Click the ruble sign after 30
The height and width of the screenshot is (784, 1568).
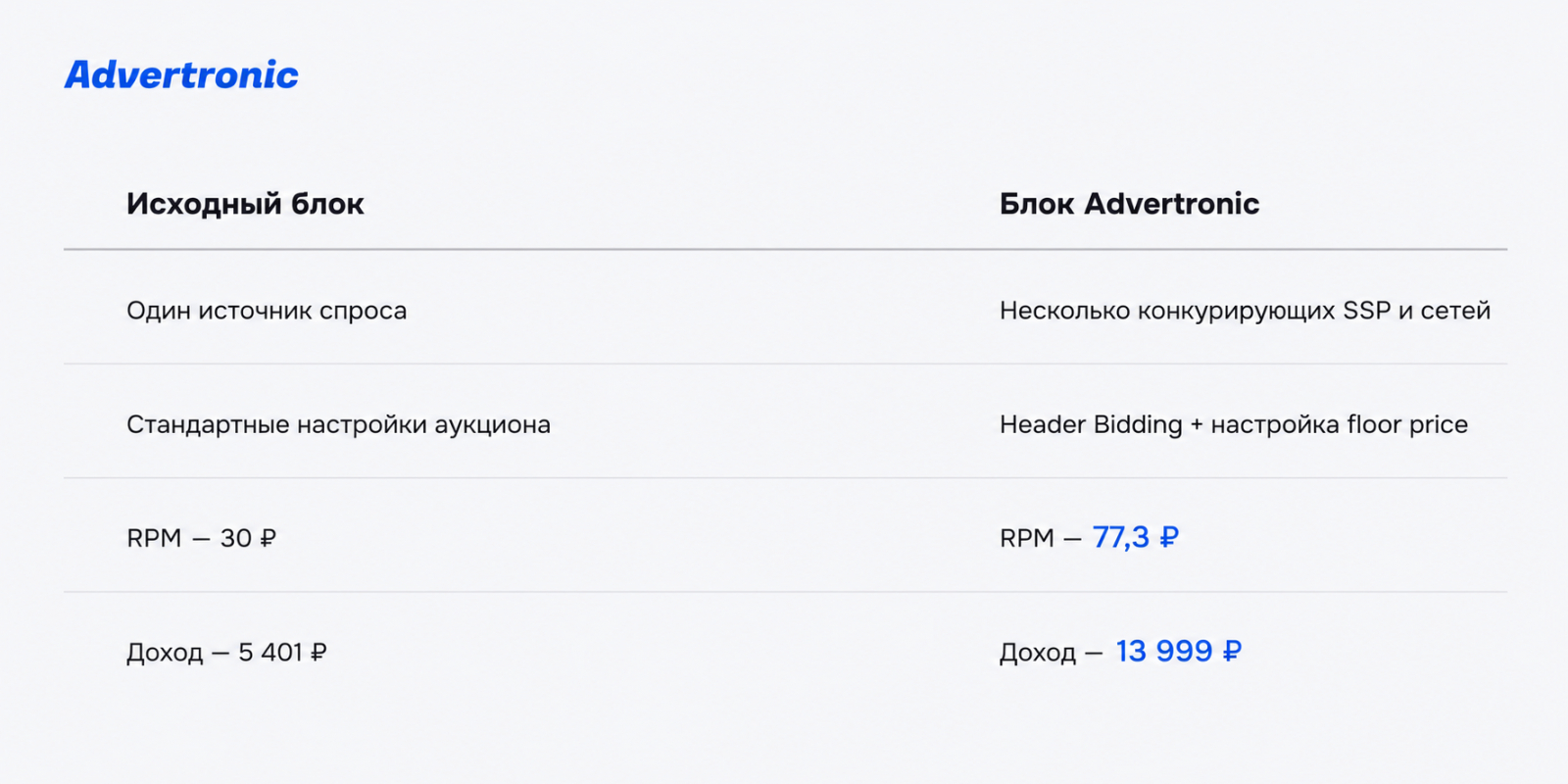pos(269,538)
